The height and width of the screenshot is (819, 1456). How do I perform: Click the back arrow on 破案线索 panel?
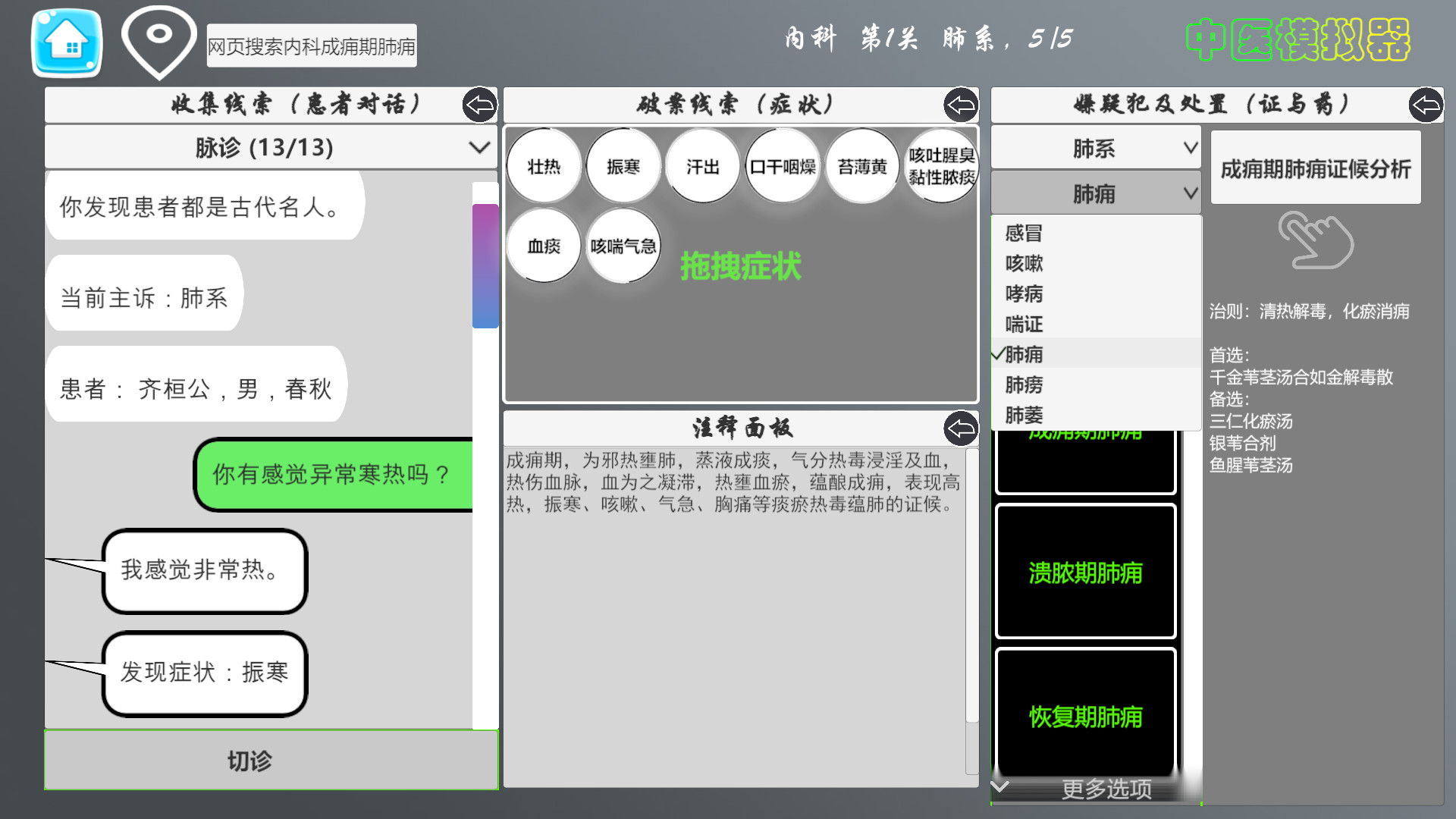960,106
